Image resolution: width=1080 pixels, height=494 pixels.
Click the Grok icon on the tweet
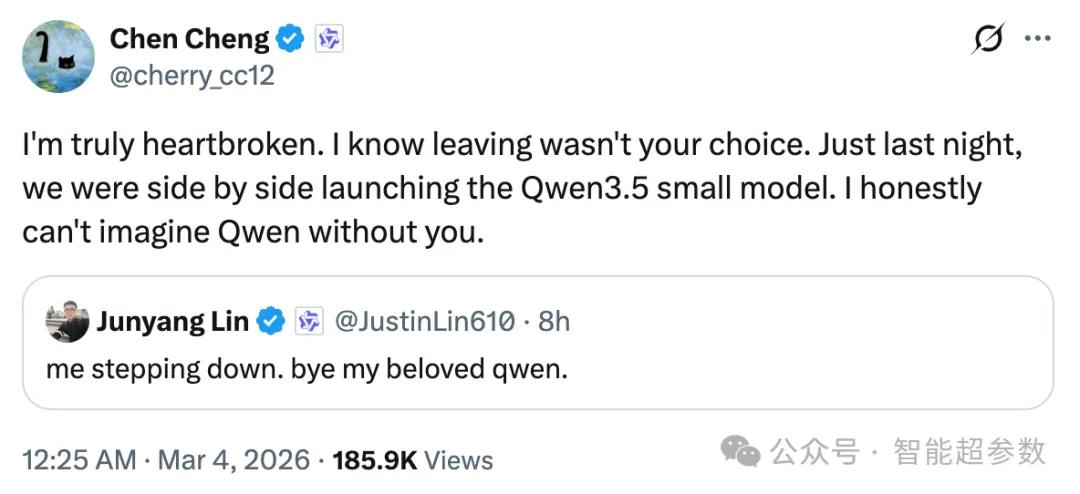(987, 39)
